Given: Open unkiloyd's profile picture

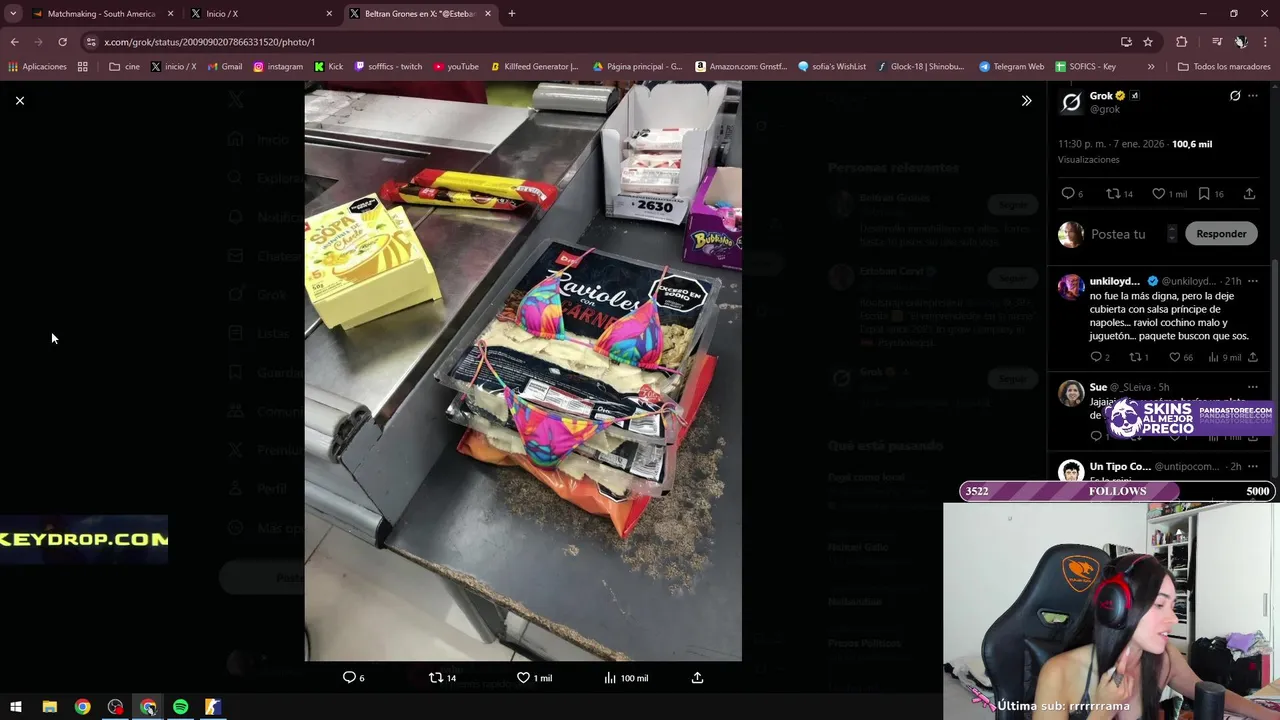Looking at the screenshot, I should (1071, 287).
